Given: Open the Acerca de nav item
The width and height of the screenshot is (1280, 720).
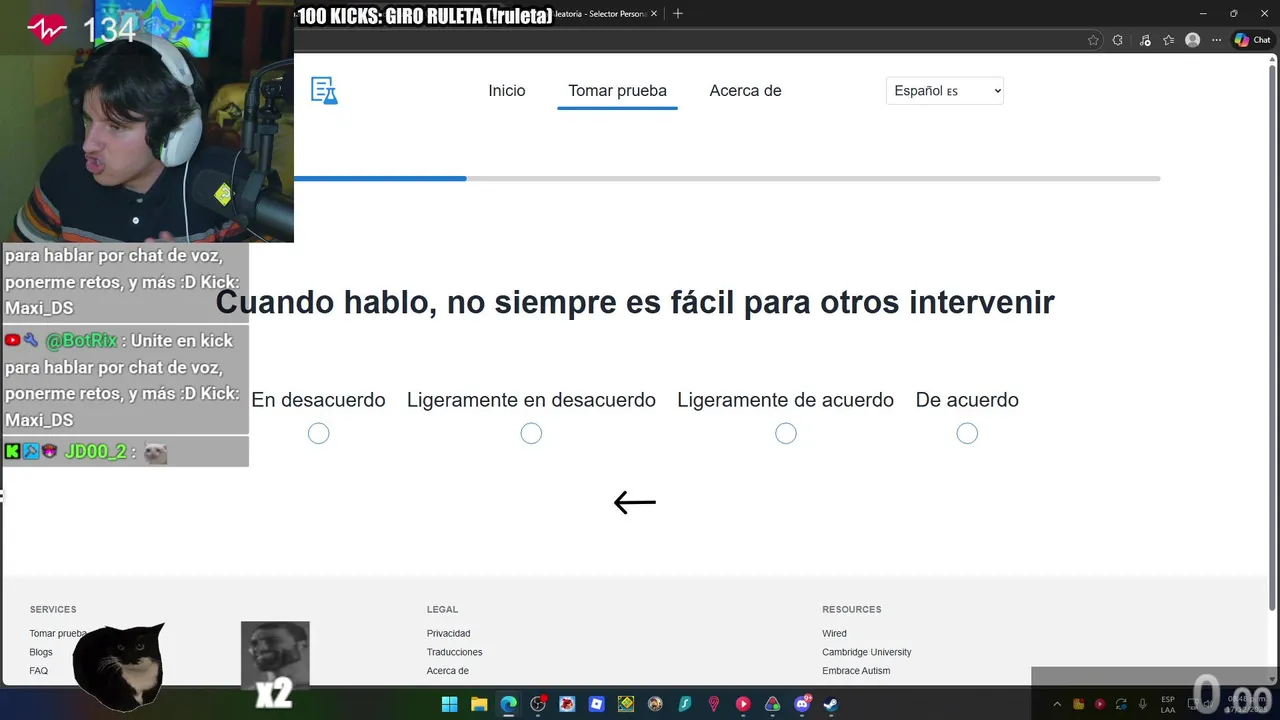Looking at the screenshot, I should click(745, 91).
